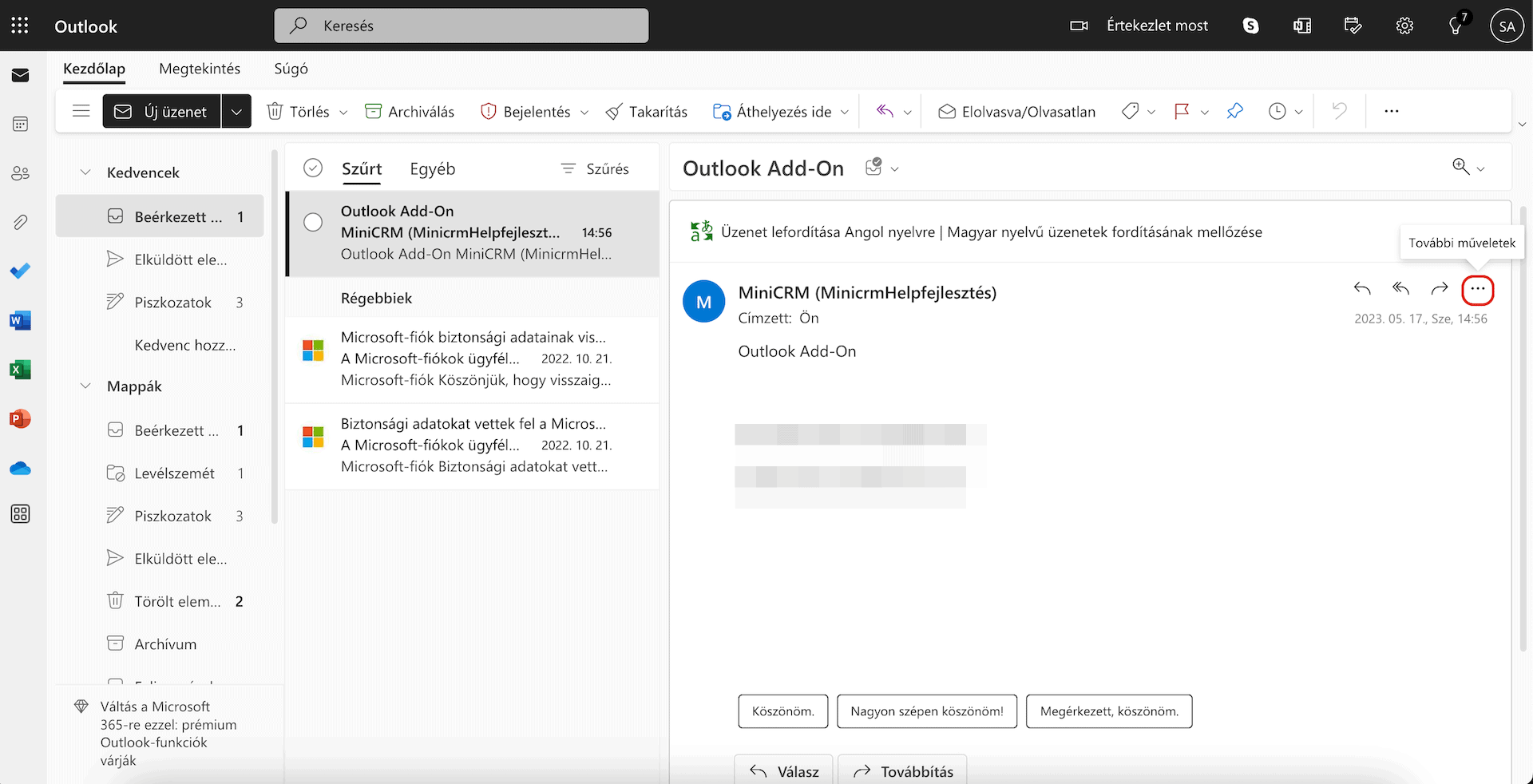Open the Áthelyezés ide dropdown

(x=846, y=112)
